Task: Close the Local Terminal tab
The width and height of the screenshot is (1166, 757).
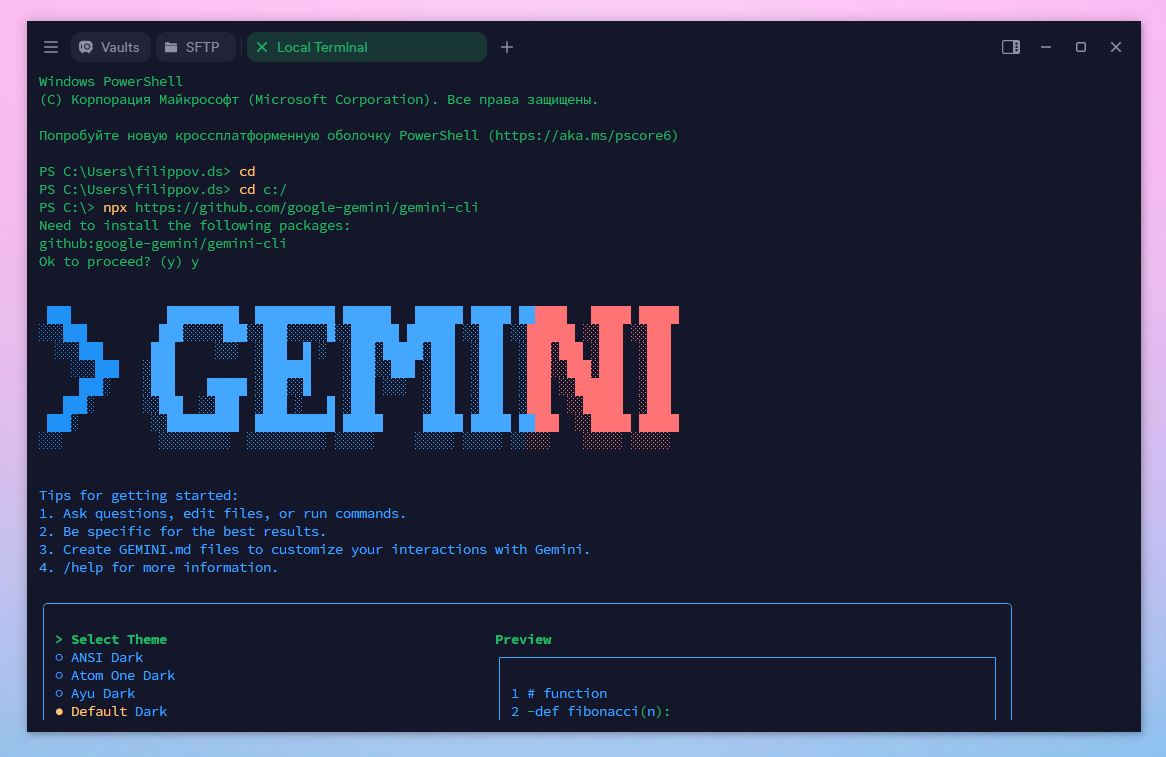Action: point(262,47)
